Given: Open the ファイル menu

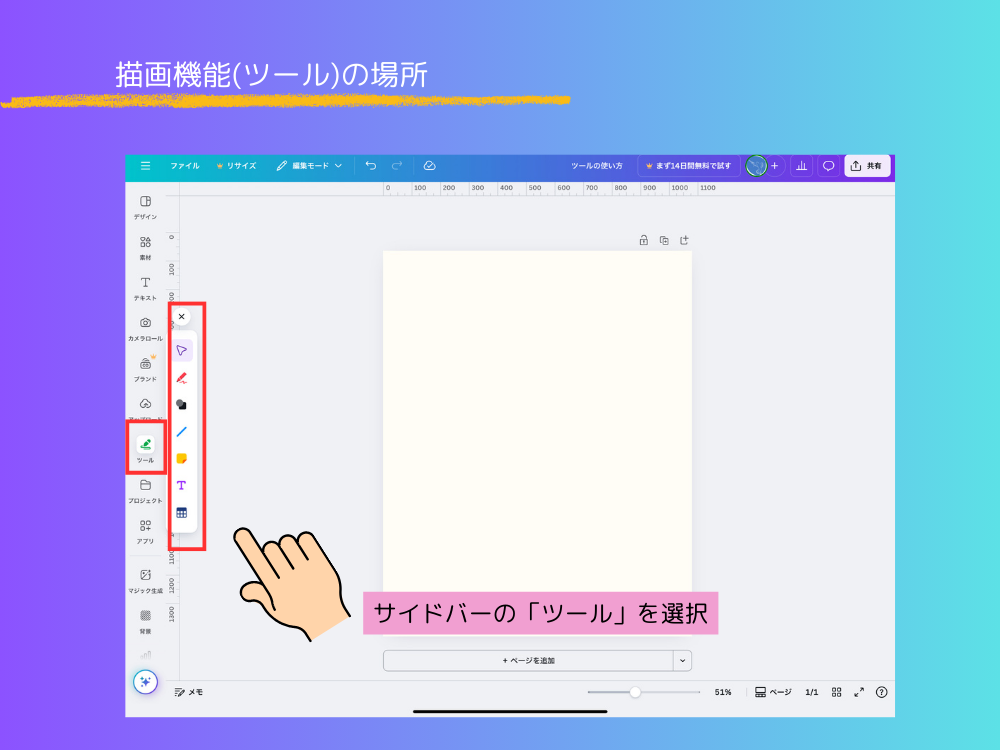Looking at the screenshot, I should (186, 165).
